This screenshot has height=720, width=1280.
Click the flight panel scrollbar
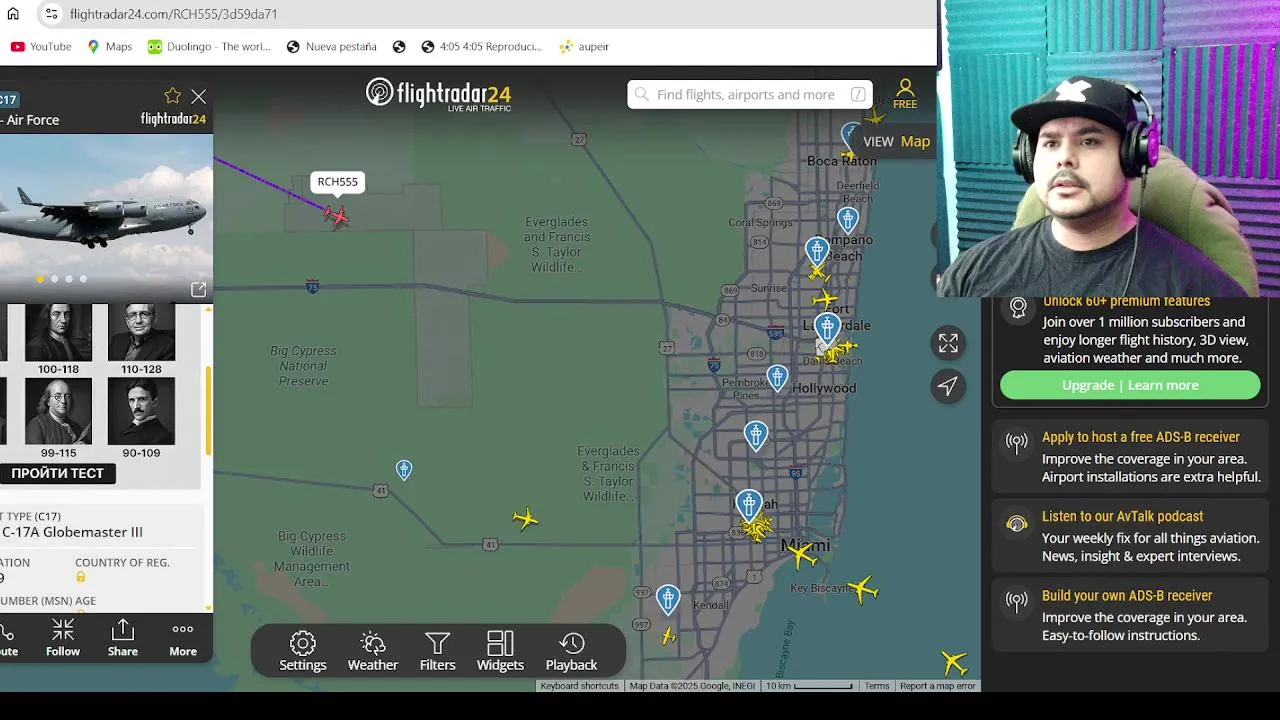click(x=209, y=411)
